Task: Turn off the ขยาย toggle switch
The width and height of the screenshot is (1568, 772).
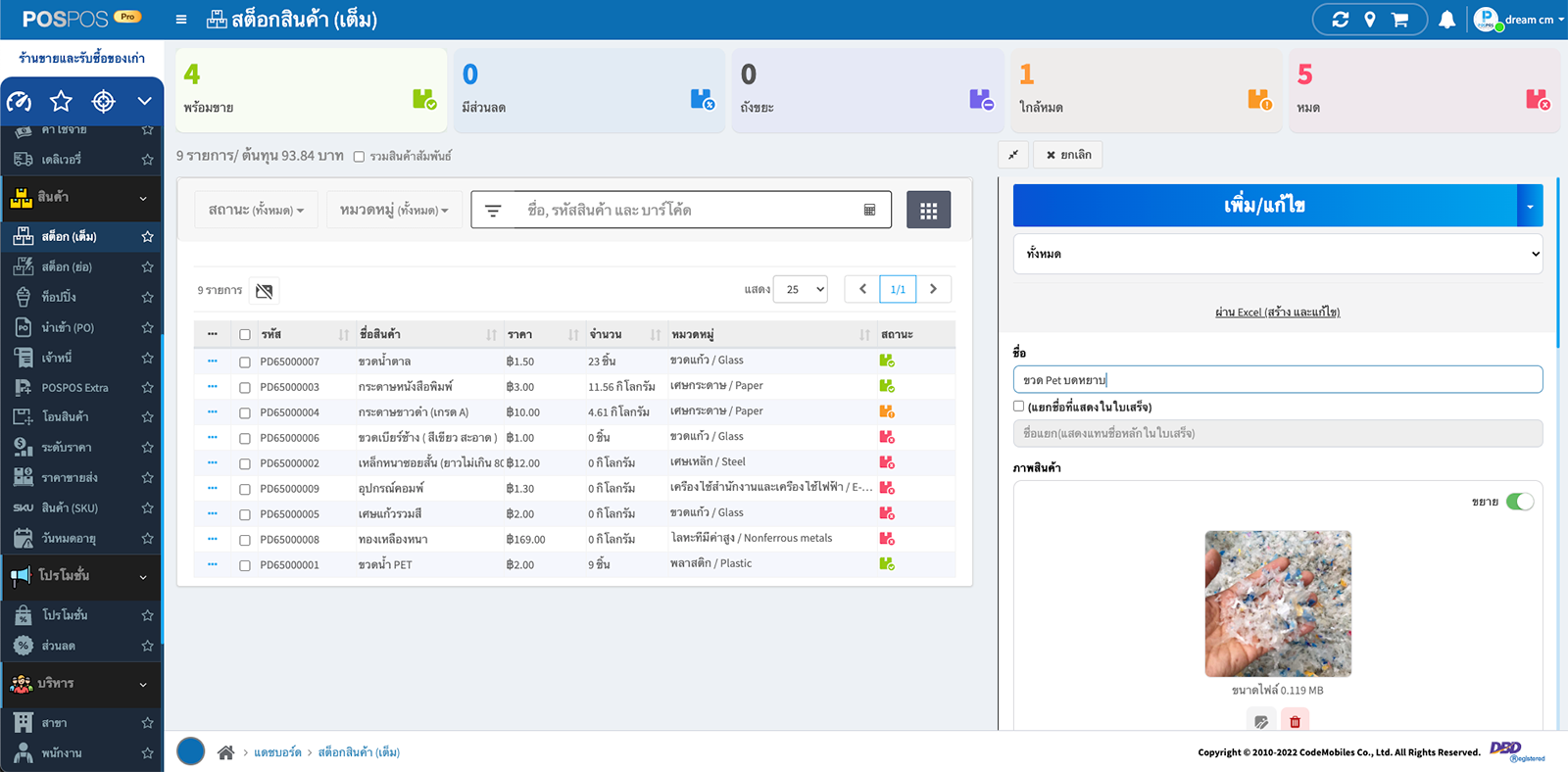Action: tap(1519, 502)
